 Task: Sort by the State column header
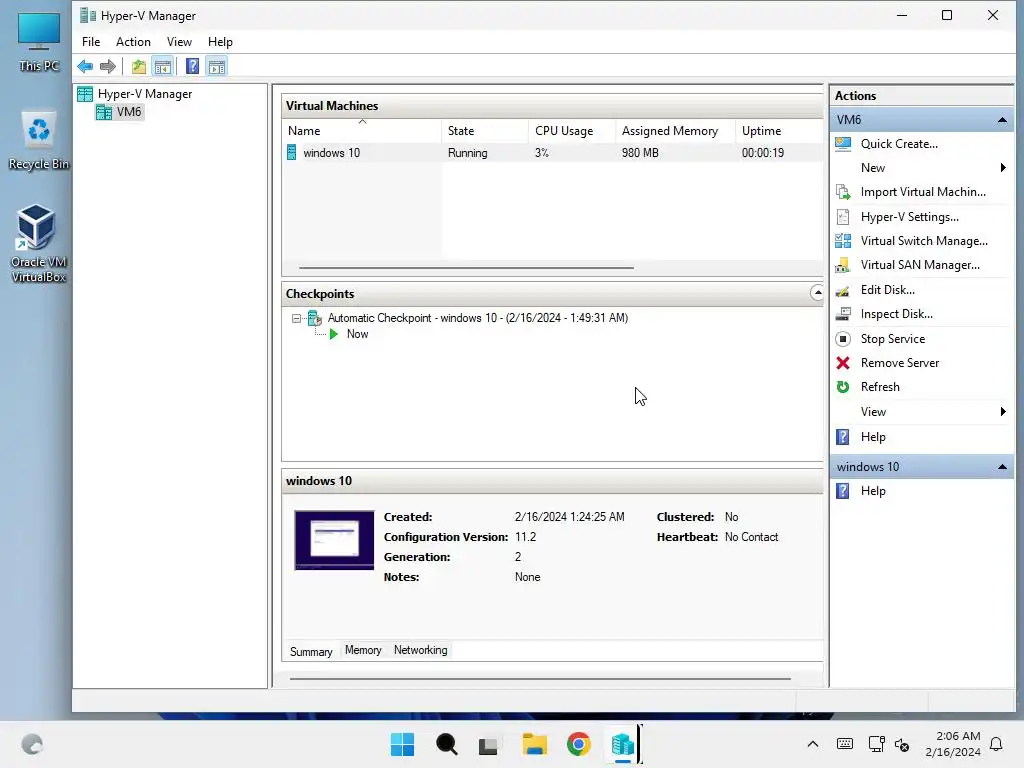(485, 131)
